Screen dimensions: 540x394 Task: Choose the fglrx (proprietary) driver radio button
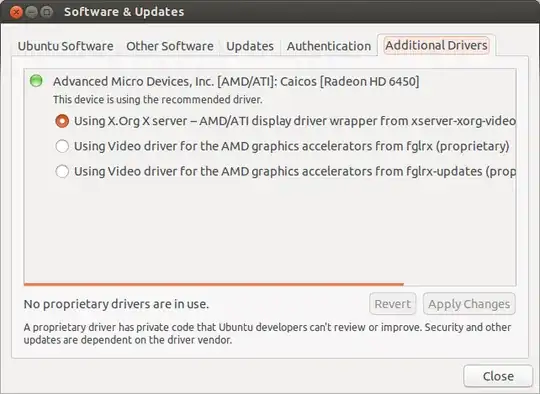click(62, 146)
